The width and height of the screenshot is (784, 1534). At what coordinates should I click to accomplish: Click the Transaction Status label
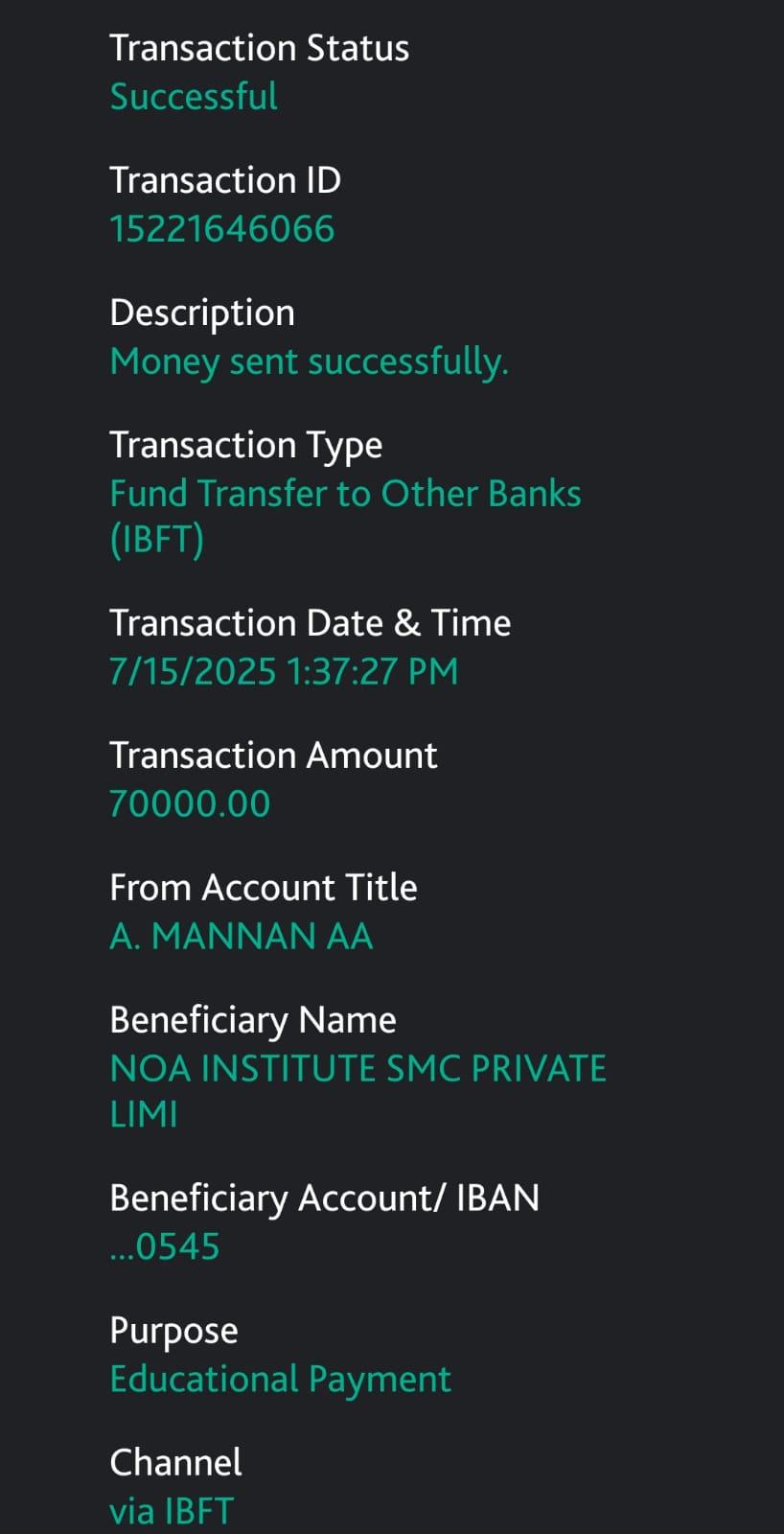click(x=259, y=48)
